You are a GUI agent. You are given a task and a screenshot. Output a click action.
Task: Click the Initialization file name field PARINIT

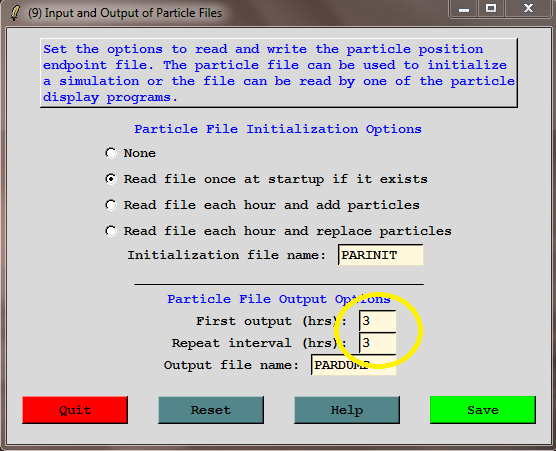pos(380,255)
